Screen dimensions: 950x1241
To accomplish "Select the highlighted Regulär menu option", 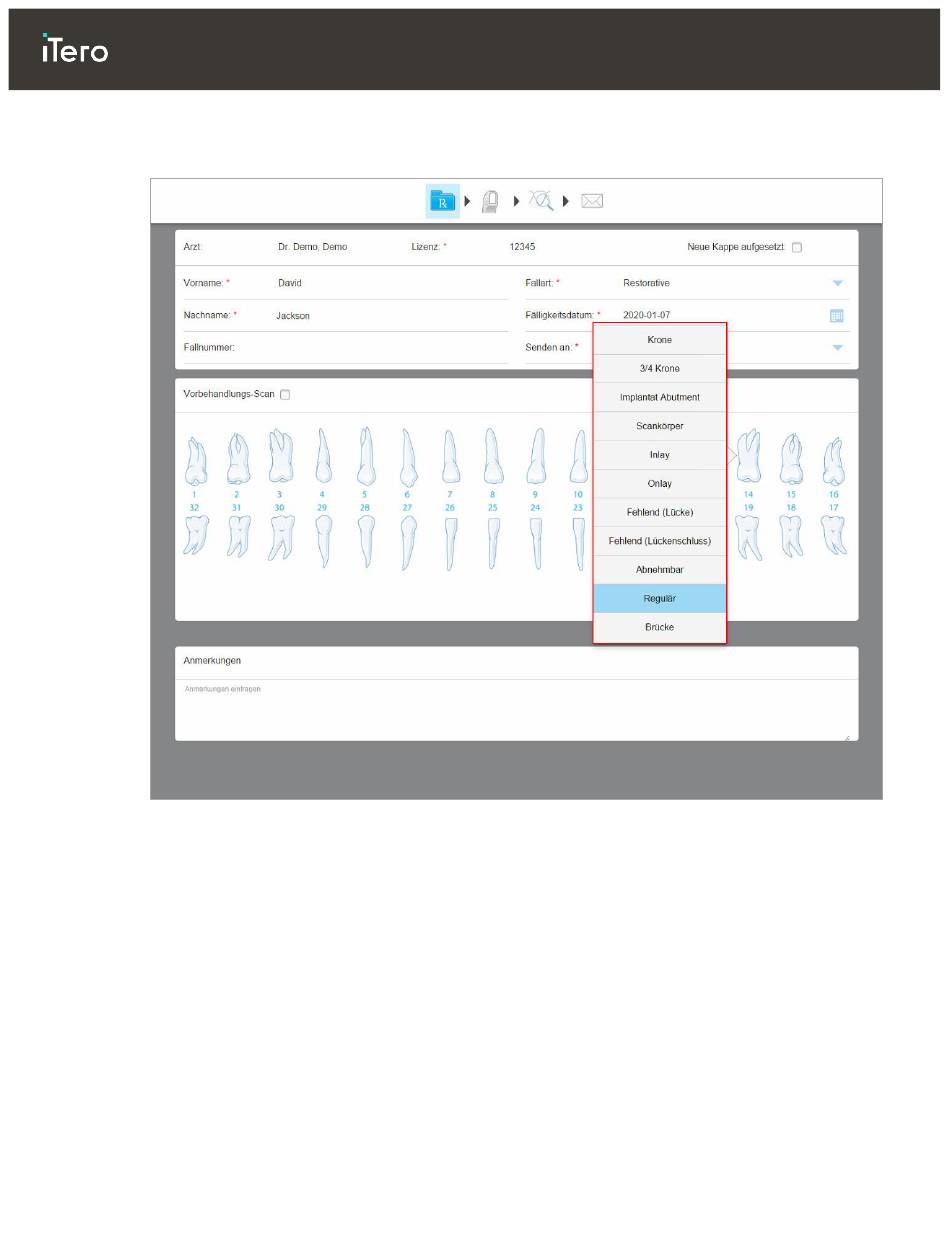I will 659,599.
